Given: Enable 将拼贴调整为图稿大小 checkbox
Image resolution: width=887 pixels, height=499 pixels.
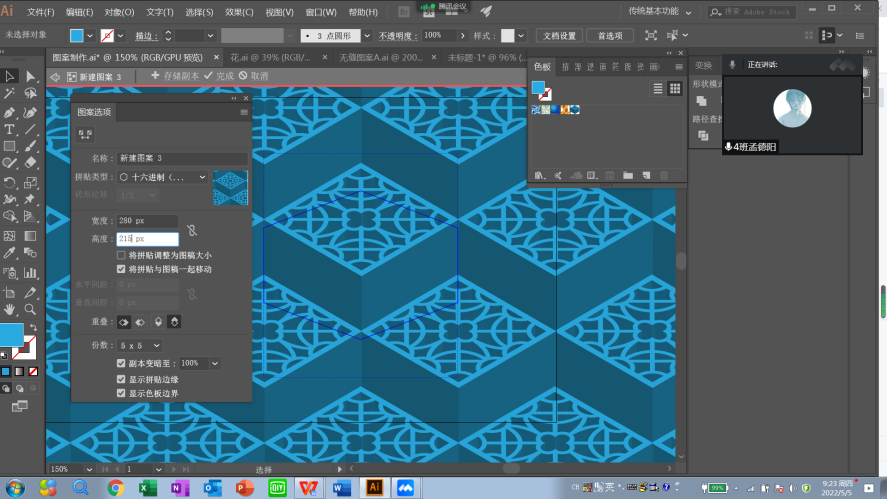Looking at the screenshot, I should pos(122,256).
